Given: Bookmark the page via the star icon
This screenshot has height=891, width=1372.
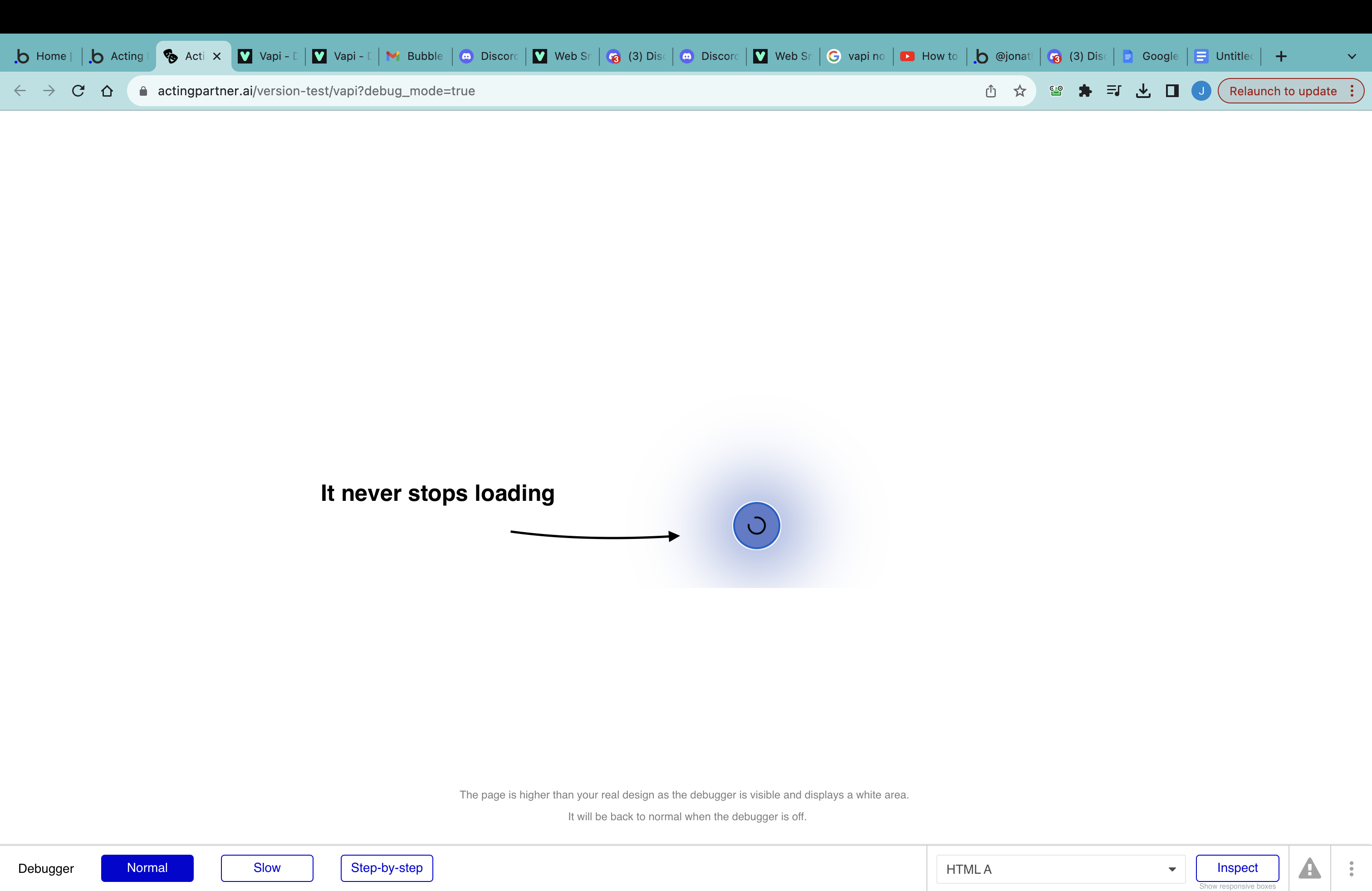Looking at the screenshot, I should pyautogui.click(x=1019, y=90).
